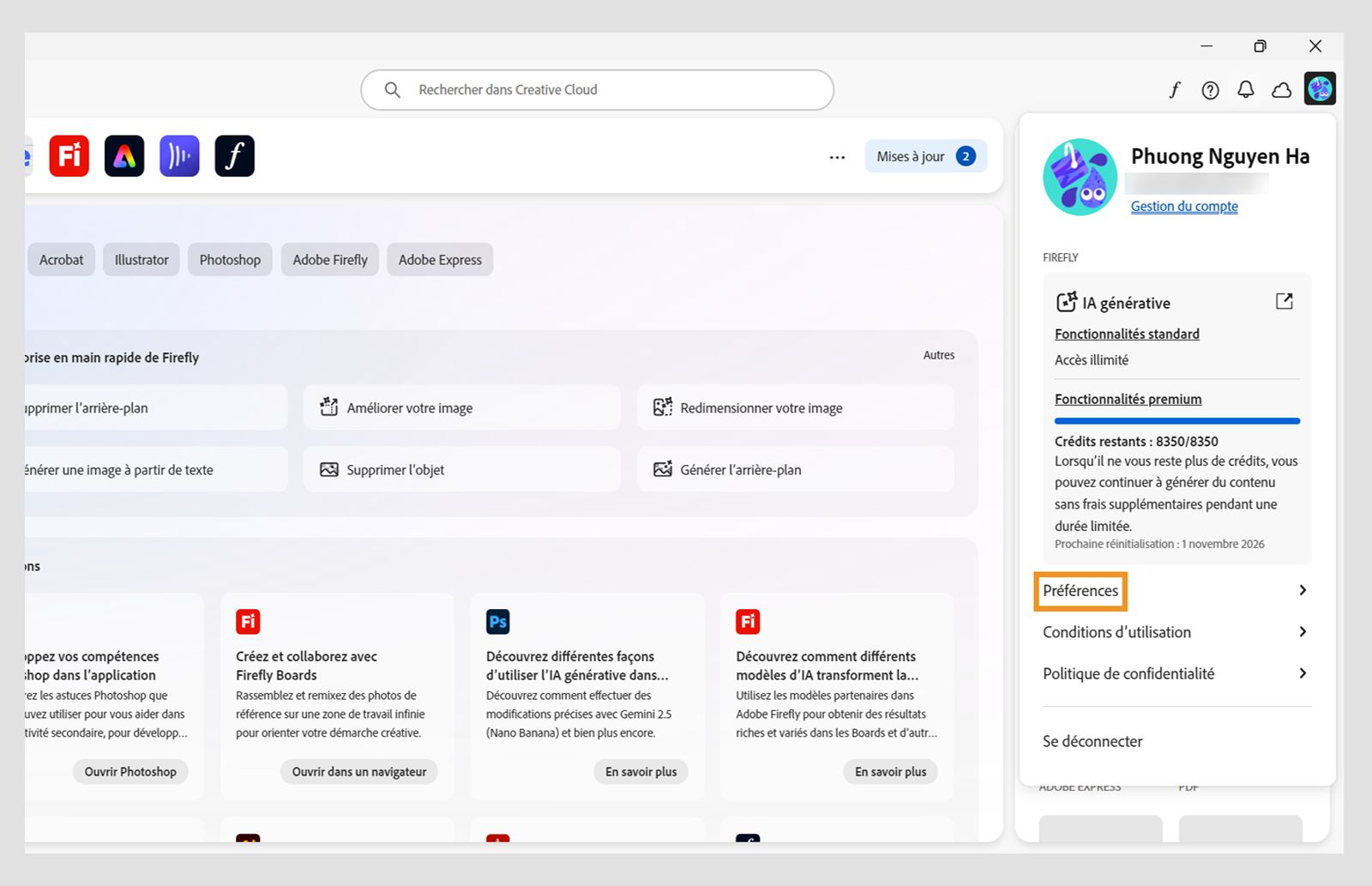Click inside Rechercher dans Creative Cloud field

(x=598, y=90)
